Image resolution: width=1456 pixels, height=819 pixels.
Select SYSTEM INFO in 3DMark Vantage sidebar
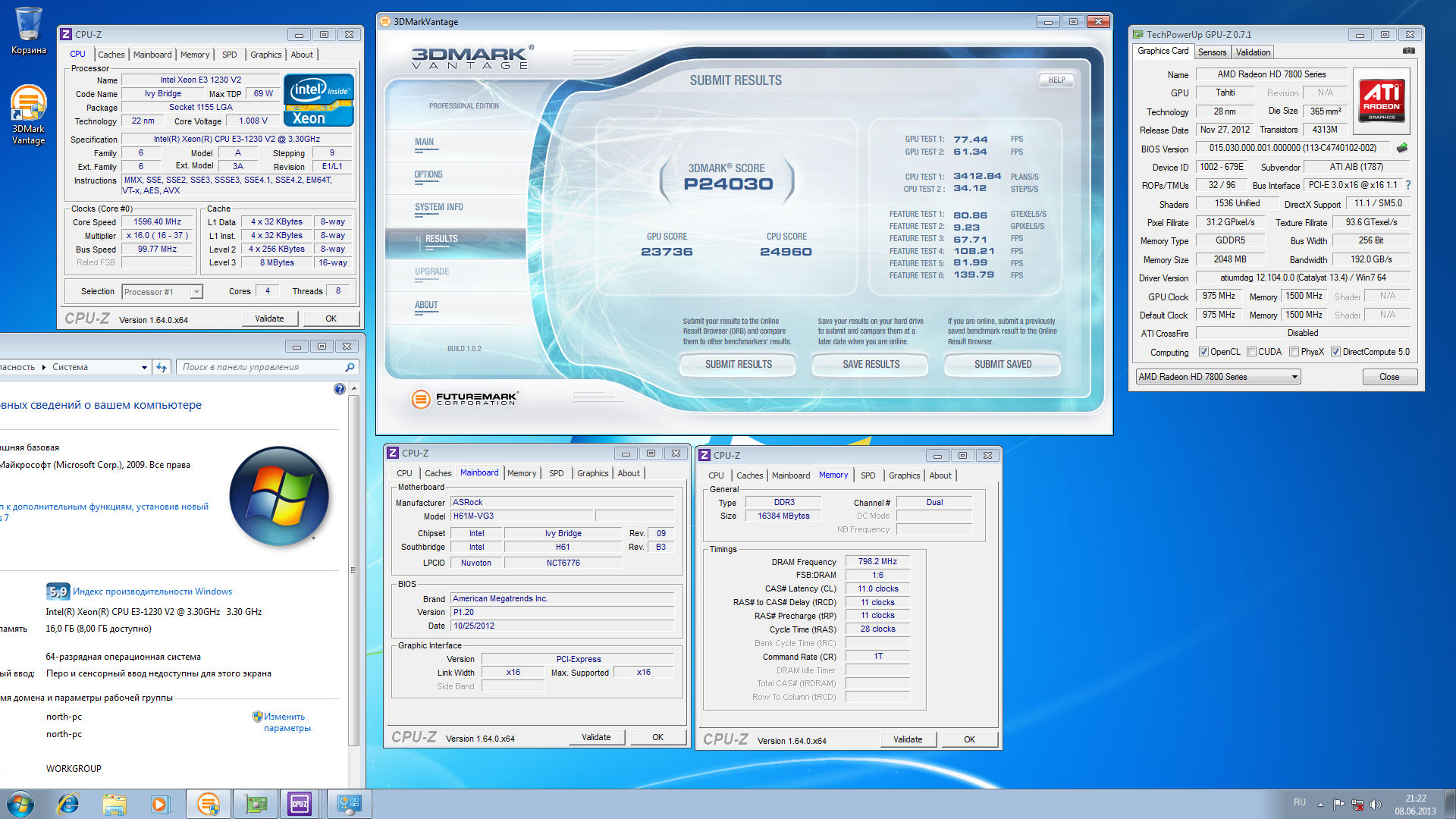pyautogui.click(x=439, y=207)
